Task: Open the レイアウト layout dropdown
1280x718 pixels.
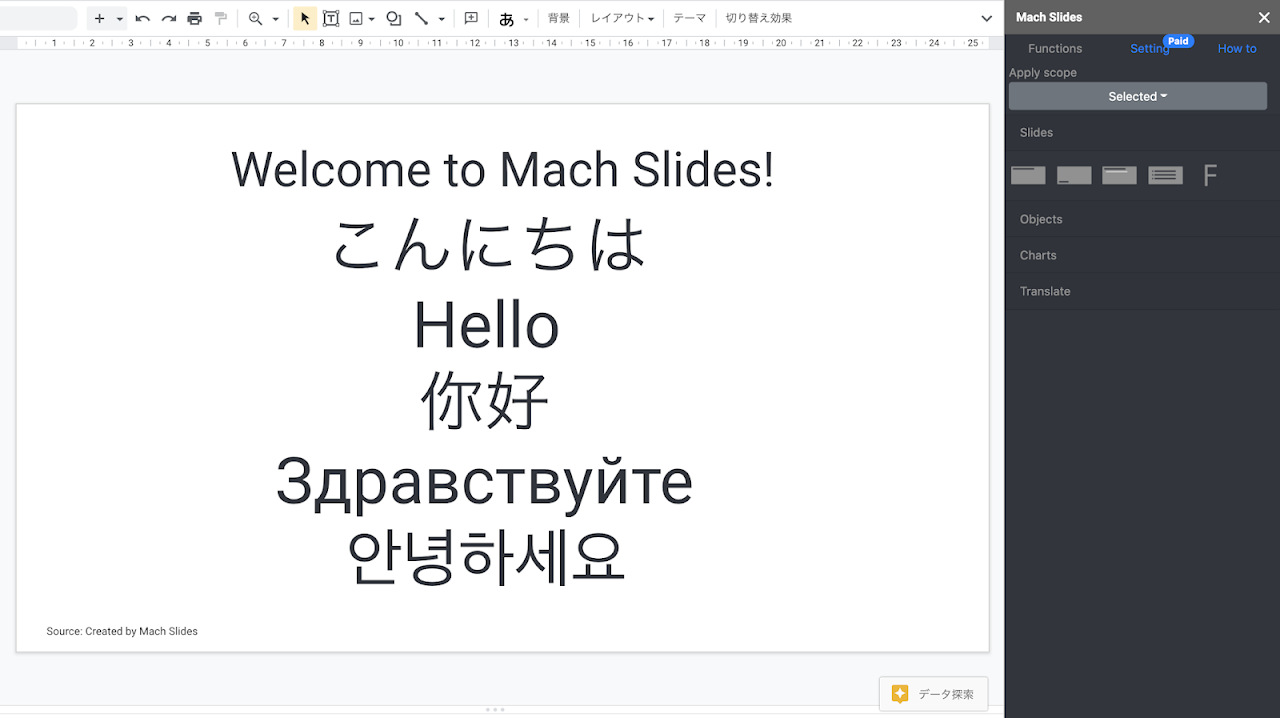Action: pos(622,18)
